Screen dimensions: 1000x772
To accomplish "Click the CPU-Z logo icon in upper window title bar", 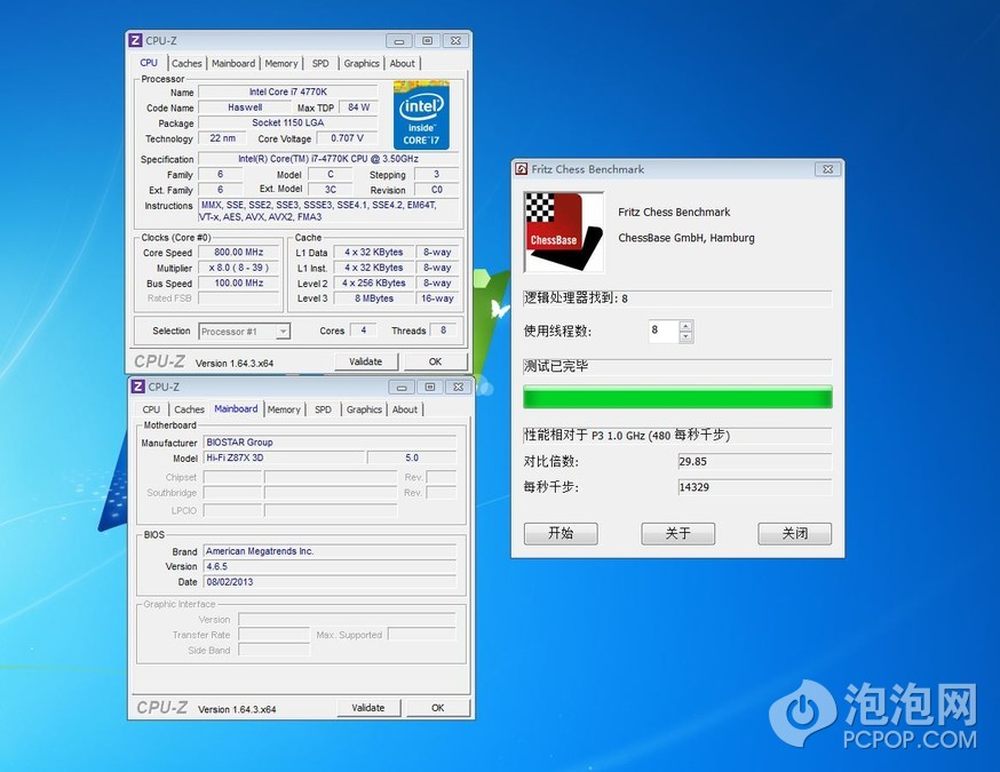I will pos(135,40).
